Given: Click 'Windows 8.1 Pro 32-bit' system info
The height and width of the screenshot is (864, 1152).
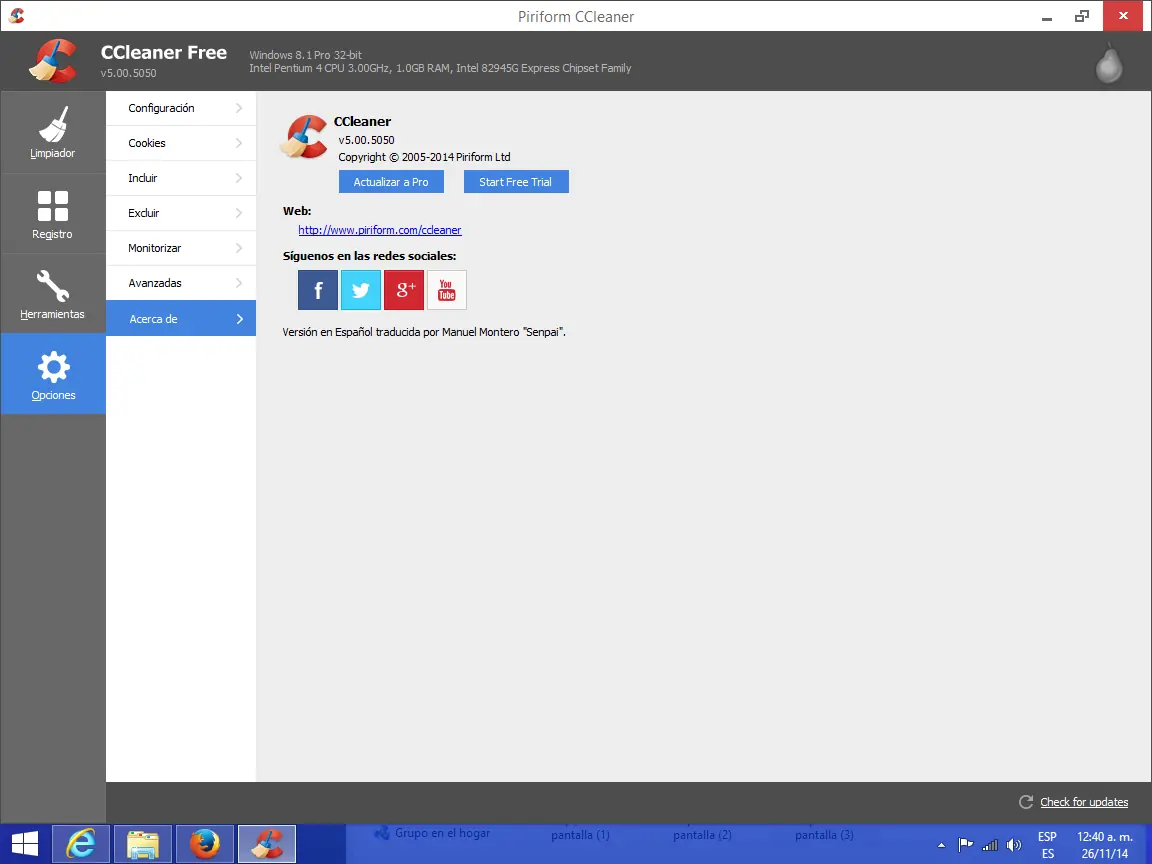Looking at the screenshot, I should point(306,54).
